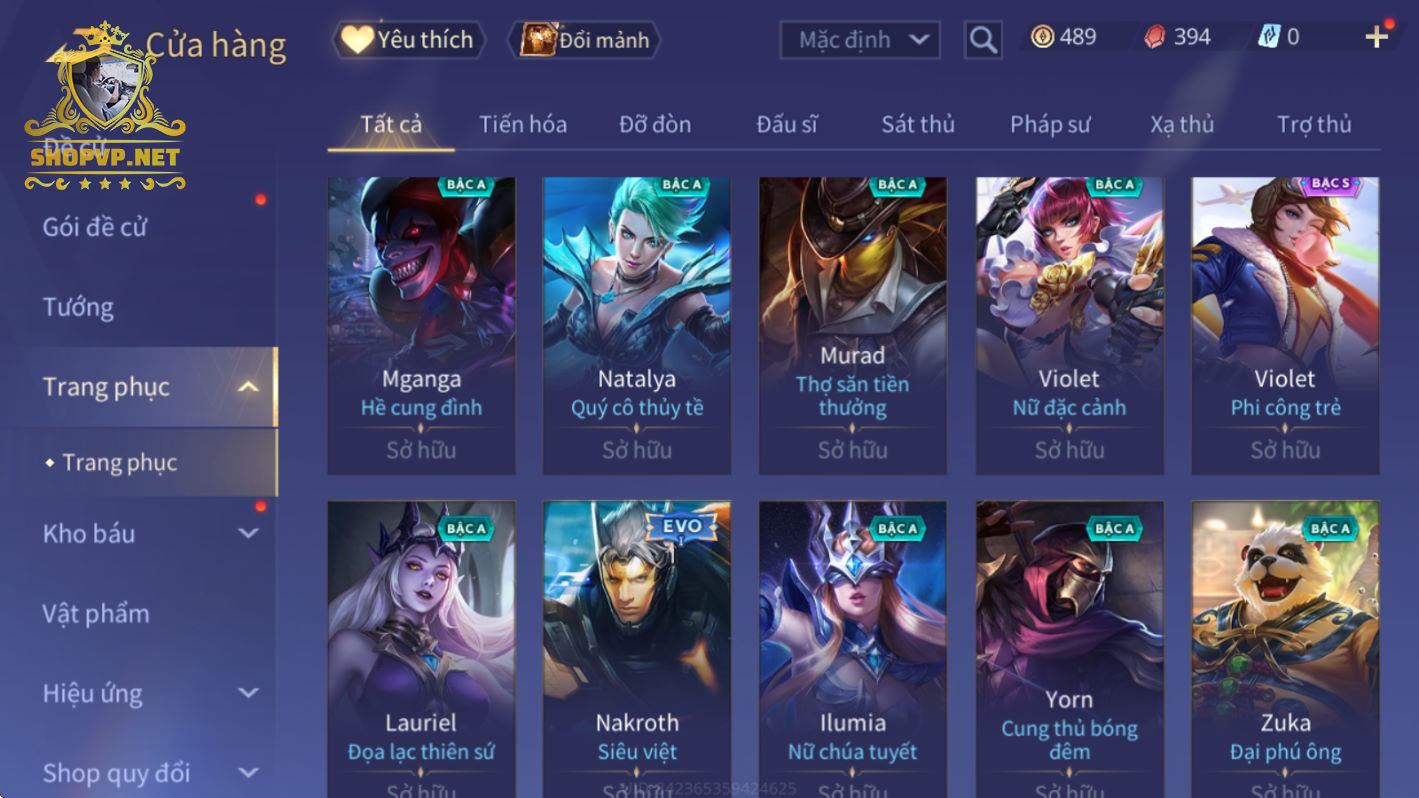Switch to the Sát thủ tab
The width and height of the screenshot is (1419, 798).
click(918, 124)
